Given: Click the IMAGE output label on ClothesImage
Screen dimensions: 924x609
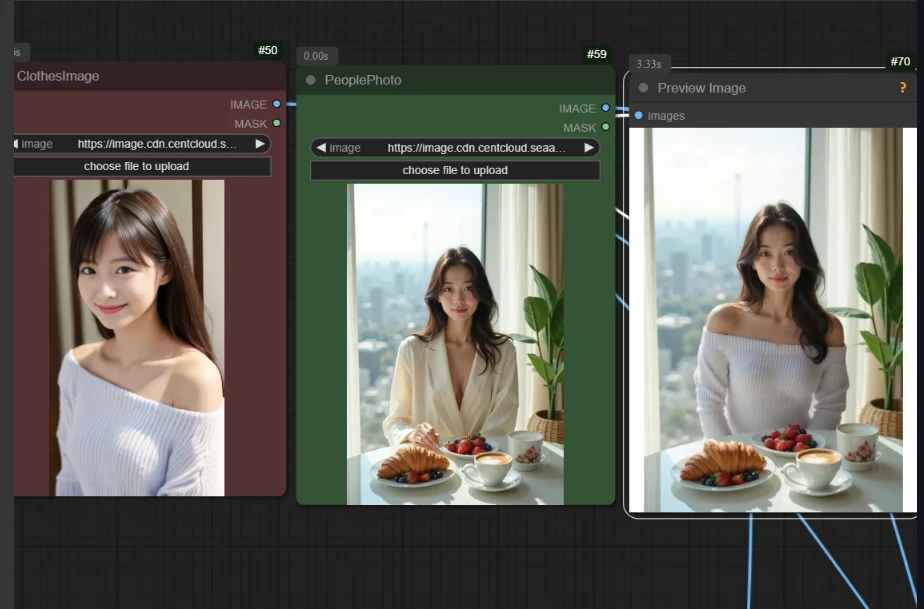Looking at the screenshot, I should click(x=248, y=104).
